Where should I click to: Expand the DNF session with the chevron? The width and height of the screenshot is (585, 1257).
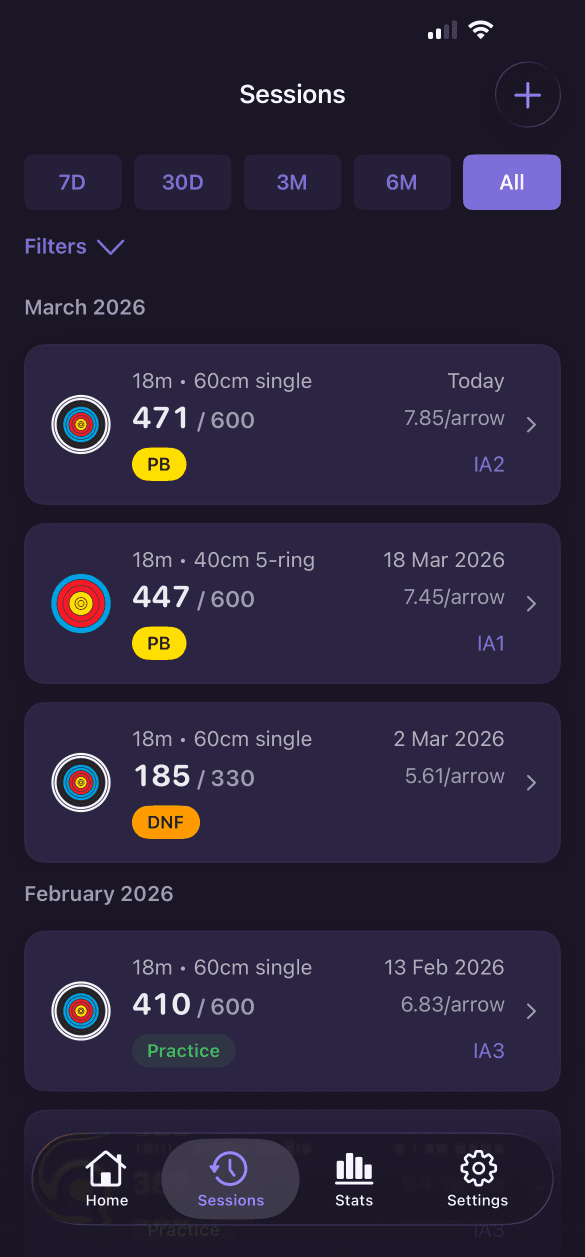(x=531, y=782)
